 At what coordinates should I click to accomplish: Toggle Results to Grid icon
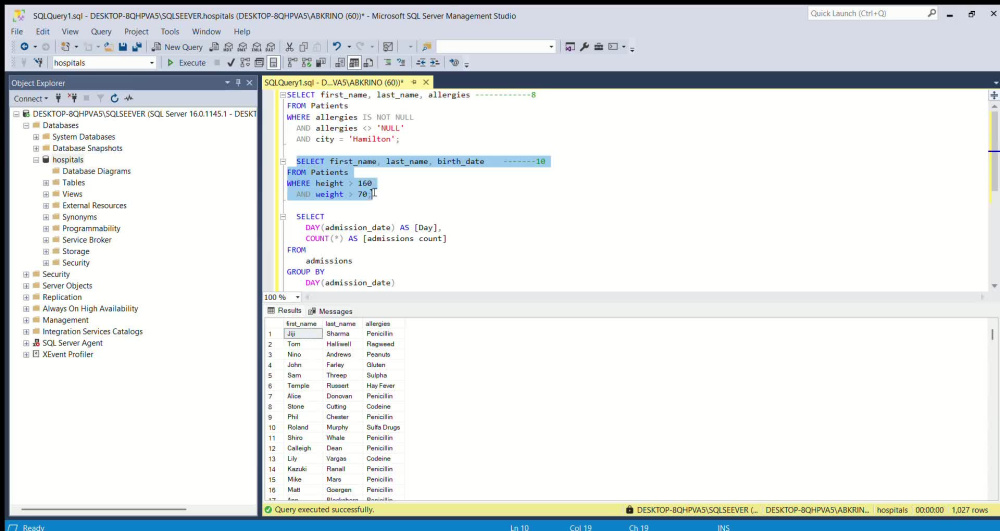pos(354,62)
